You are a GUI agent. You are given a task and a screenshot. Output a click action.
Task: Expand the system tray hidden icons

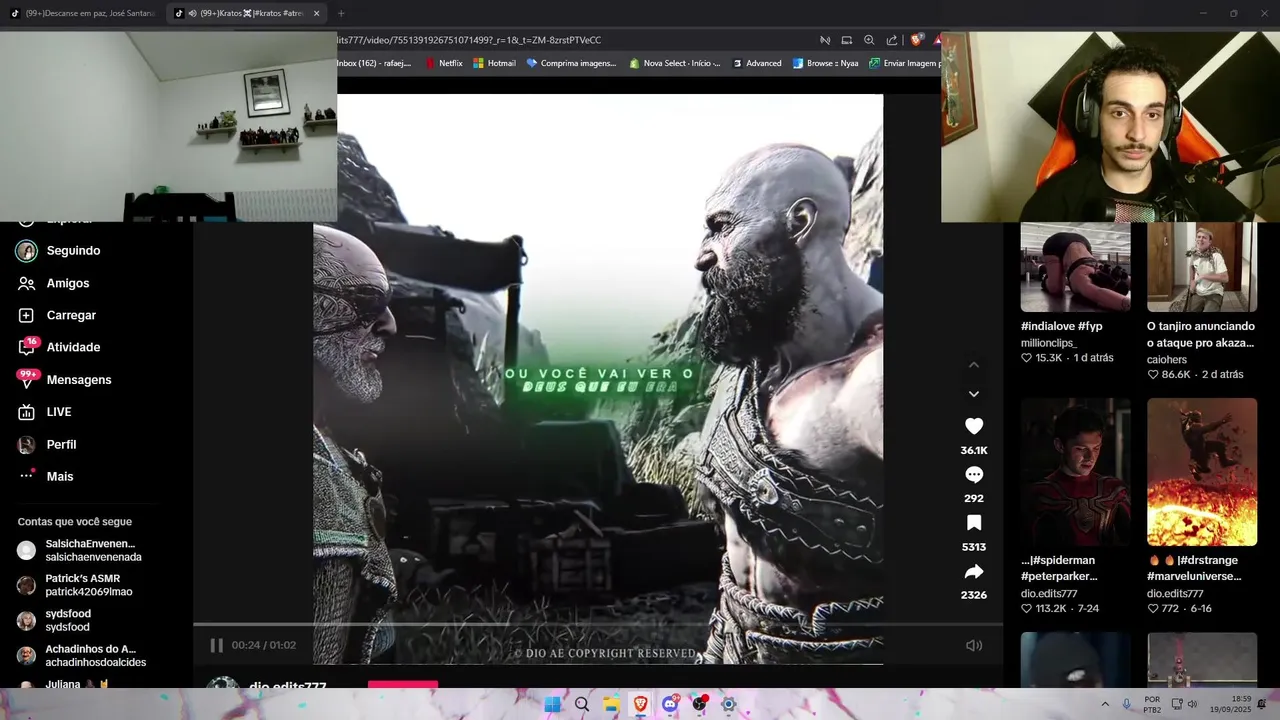(1105, 704)
